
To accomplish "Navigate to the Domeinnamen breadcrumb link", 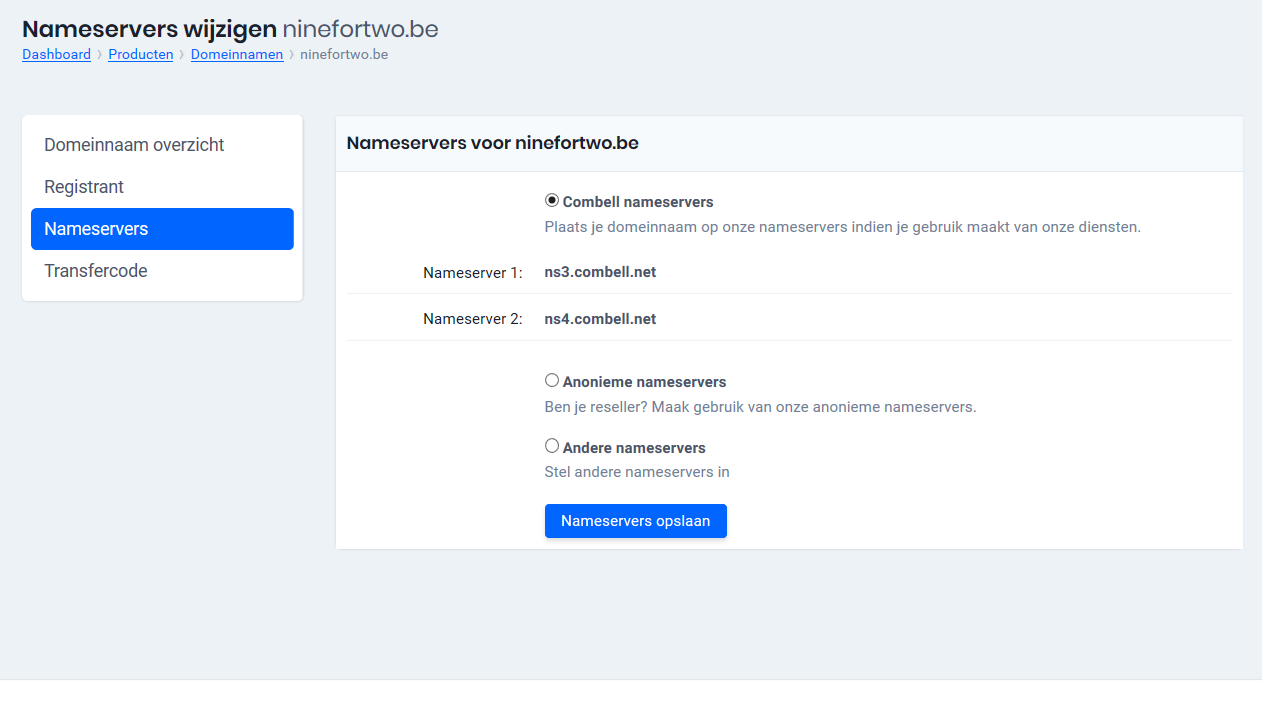I will [x=237, y=54].
